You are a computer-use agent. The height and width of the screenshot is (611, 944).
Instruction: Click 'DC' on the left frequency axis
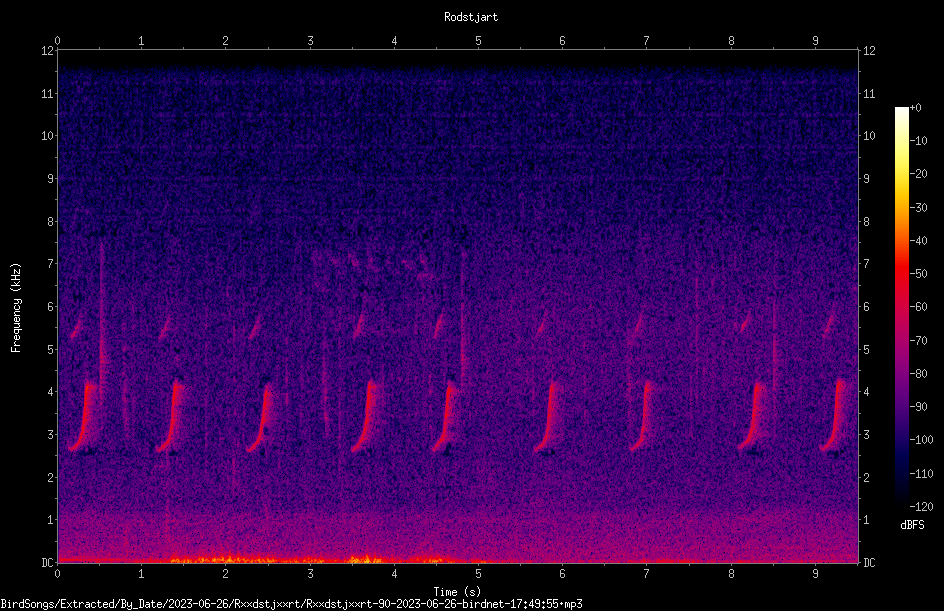pos(47,563)
